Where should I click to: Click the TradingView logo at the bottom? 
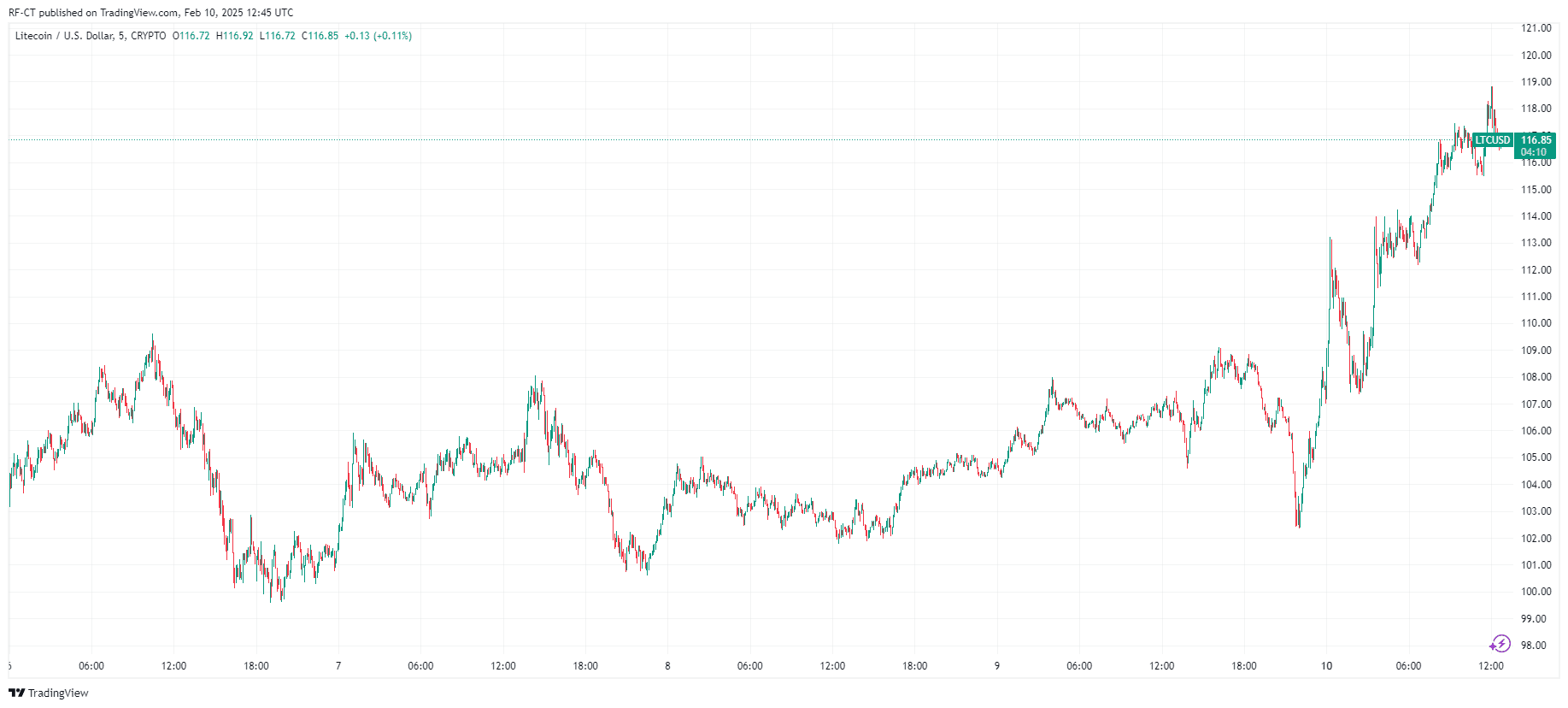tap(49, 693)
